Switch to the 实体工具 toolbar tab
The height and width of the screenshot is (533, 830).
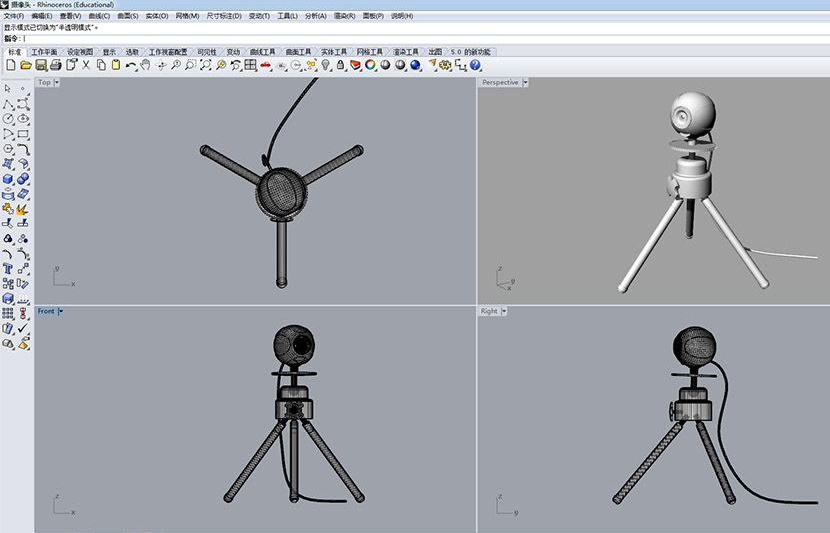pyautogui.click(x=333, y=51)
